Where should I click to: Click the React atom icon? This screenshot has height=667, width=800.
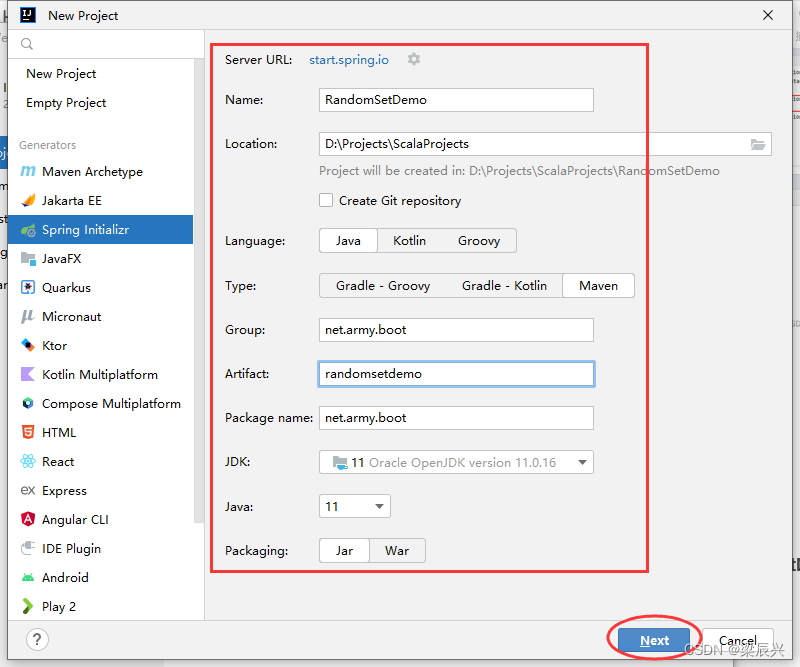click(28, 461)
